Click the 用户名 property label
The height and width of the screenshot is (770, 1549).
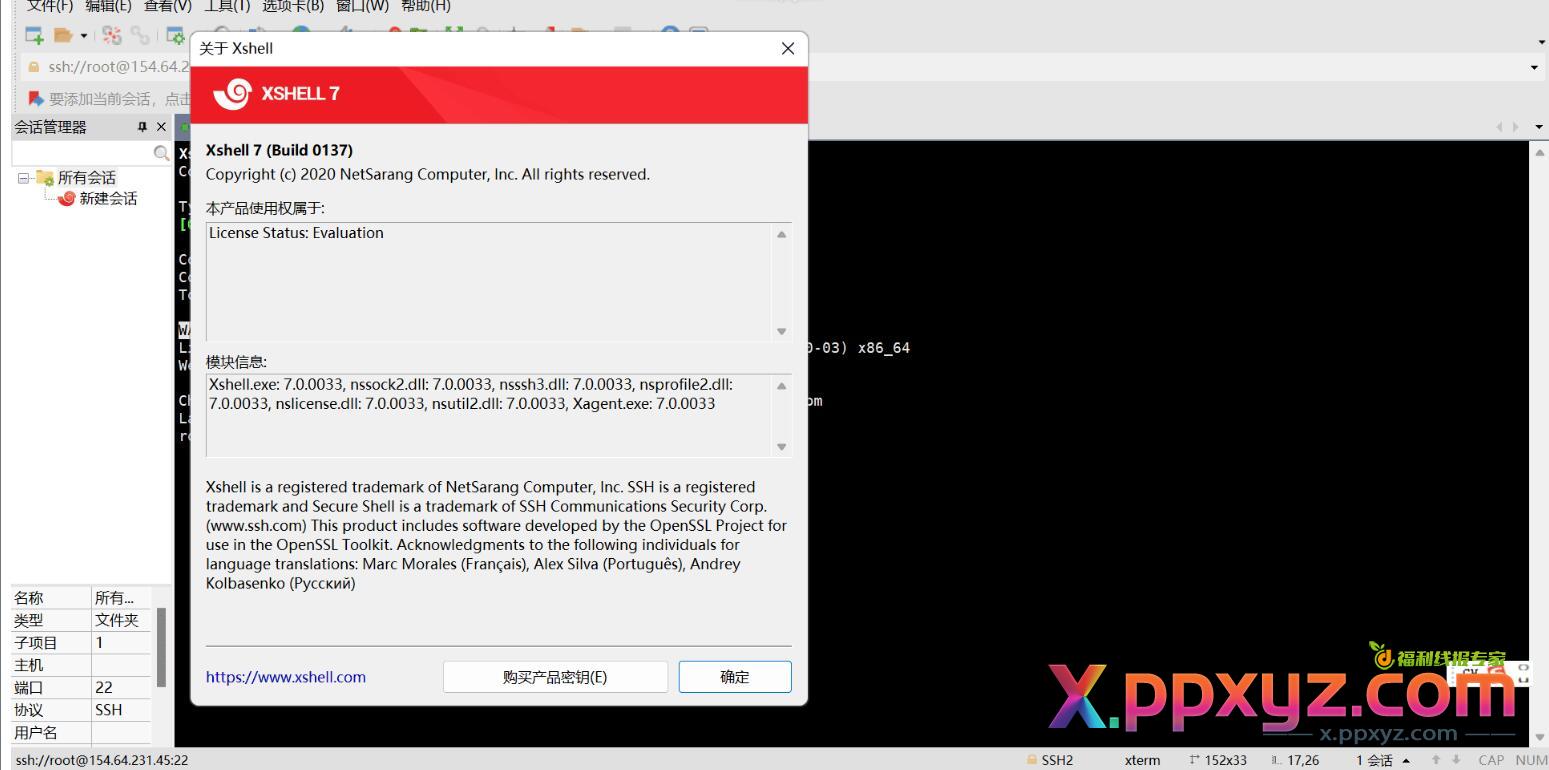coord(36,733)
